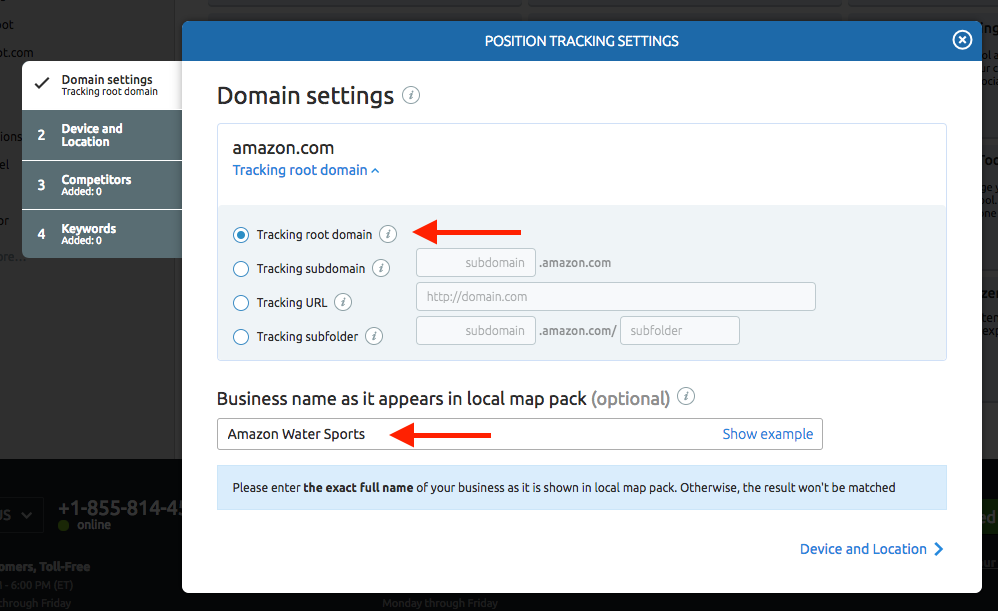The image size is (998, 611).
Task: Open info icon beside Business name heading
Action: [x=685, y=397]
